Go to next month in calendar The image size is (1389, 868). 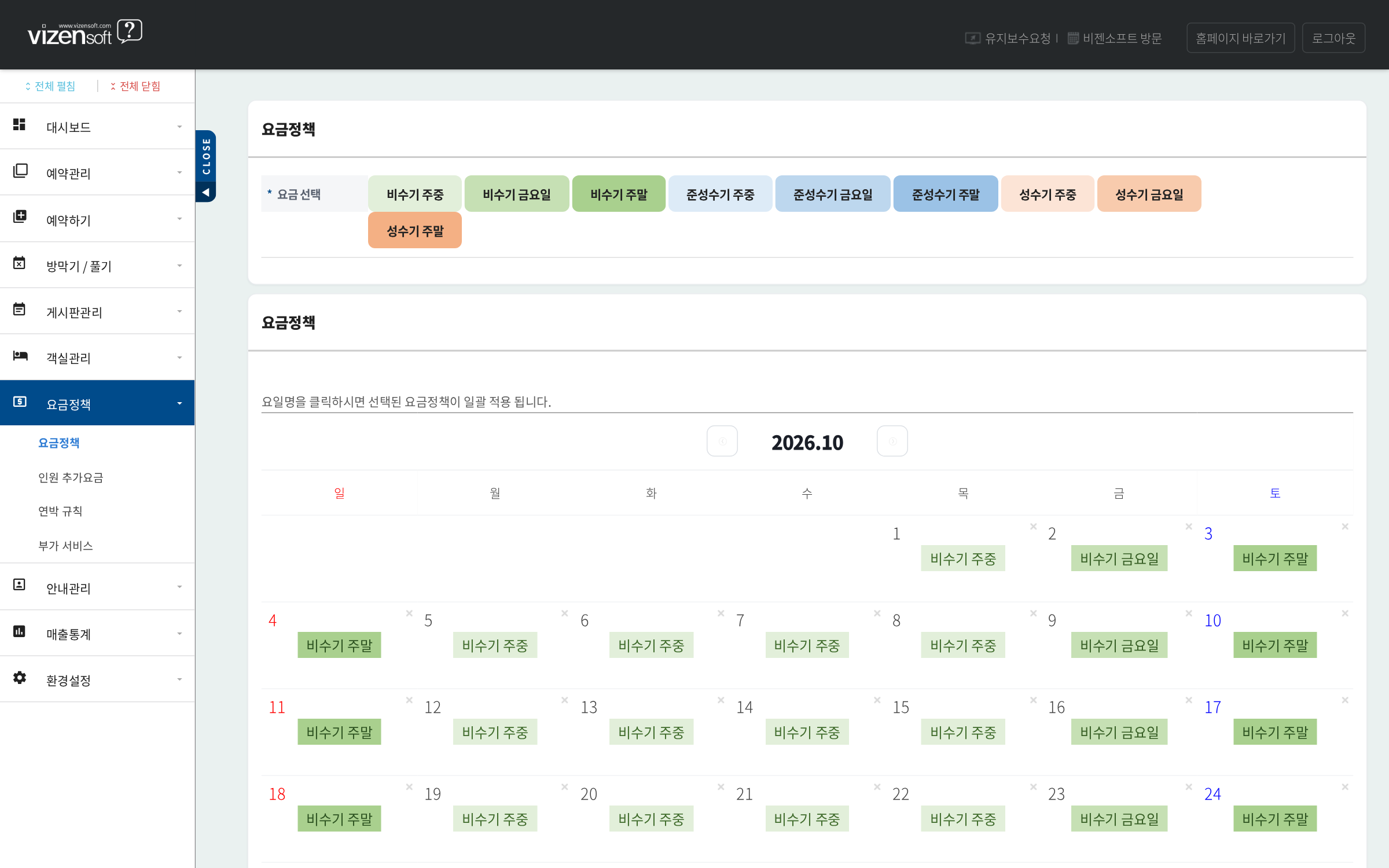point(892,441)
